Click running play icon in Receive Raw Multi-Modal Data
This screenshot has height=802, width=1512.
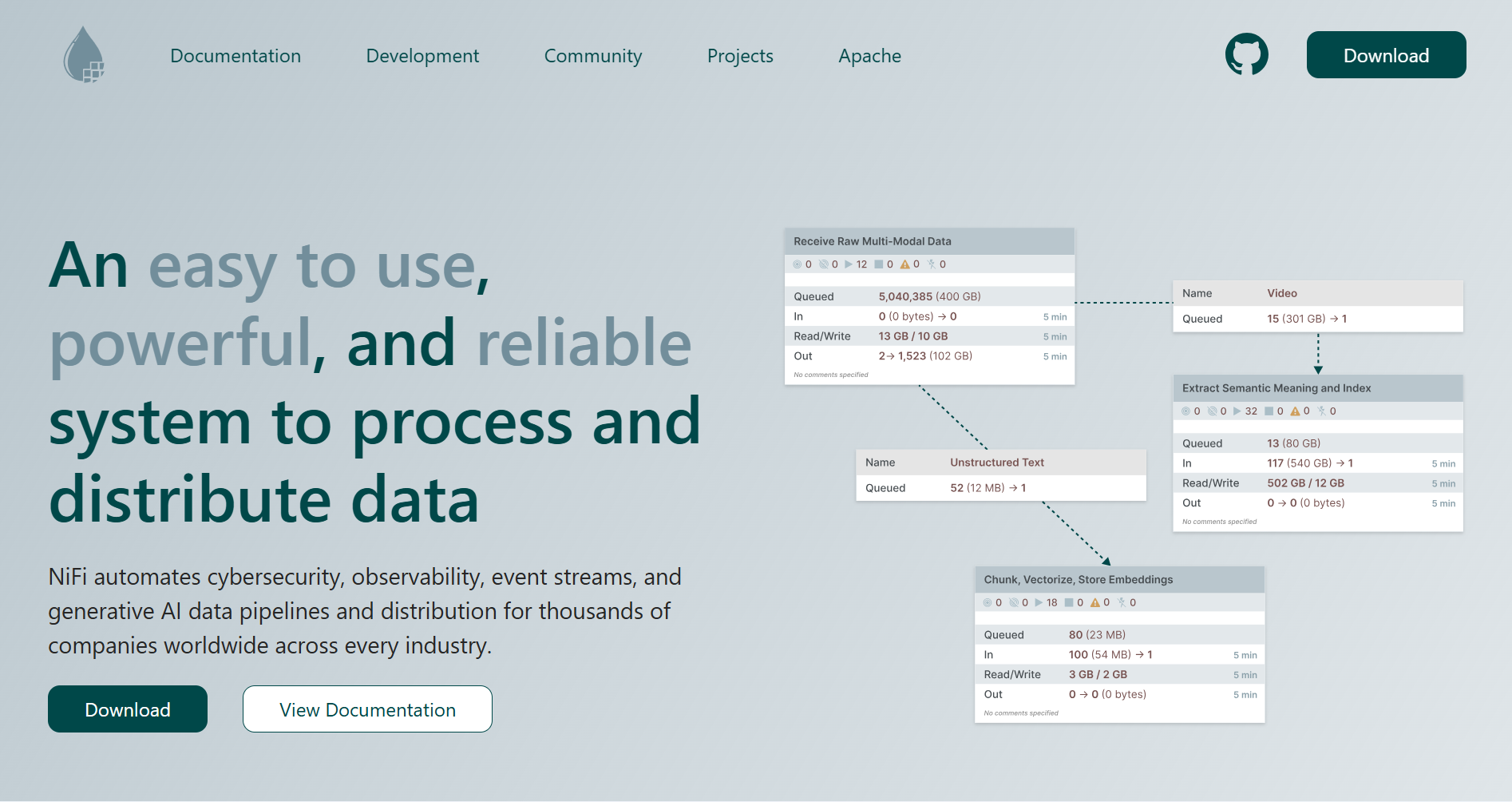coord(849,264)
